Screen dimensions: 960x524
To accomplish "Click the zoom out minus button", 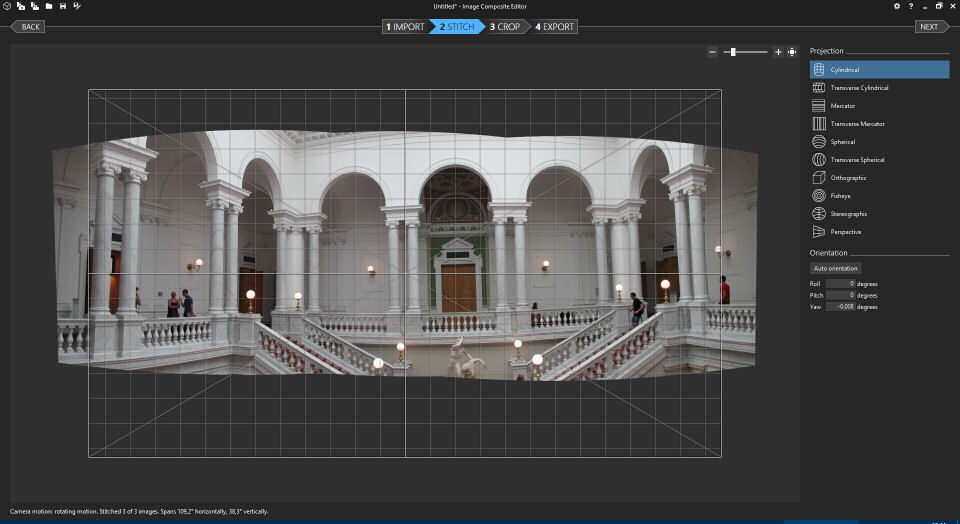I will pos(712,52).
